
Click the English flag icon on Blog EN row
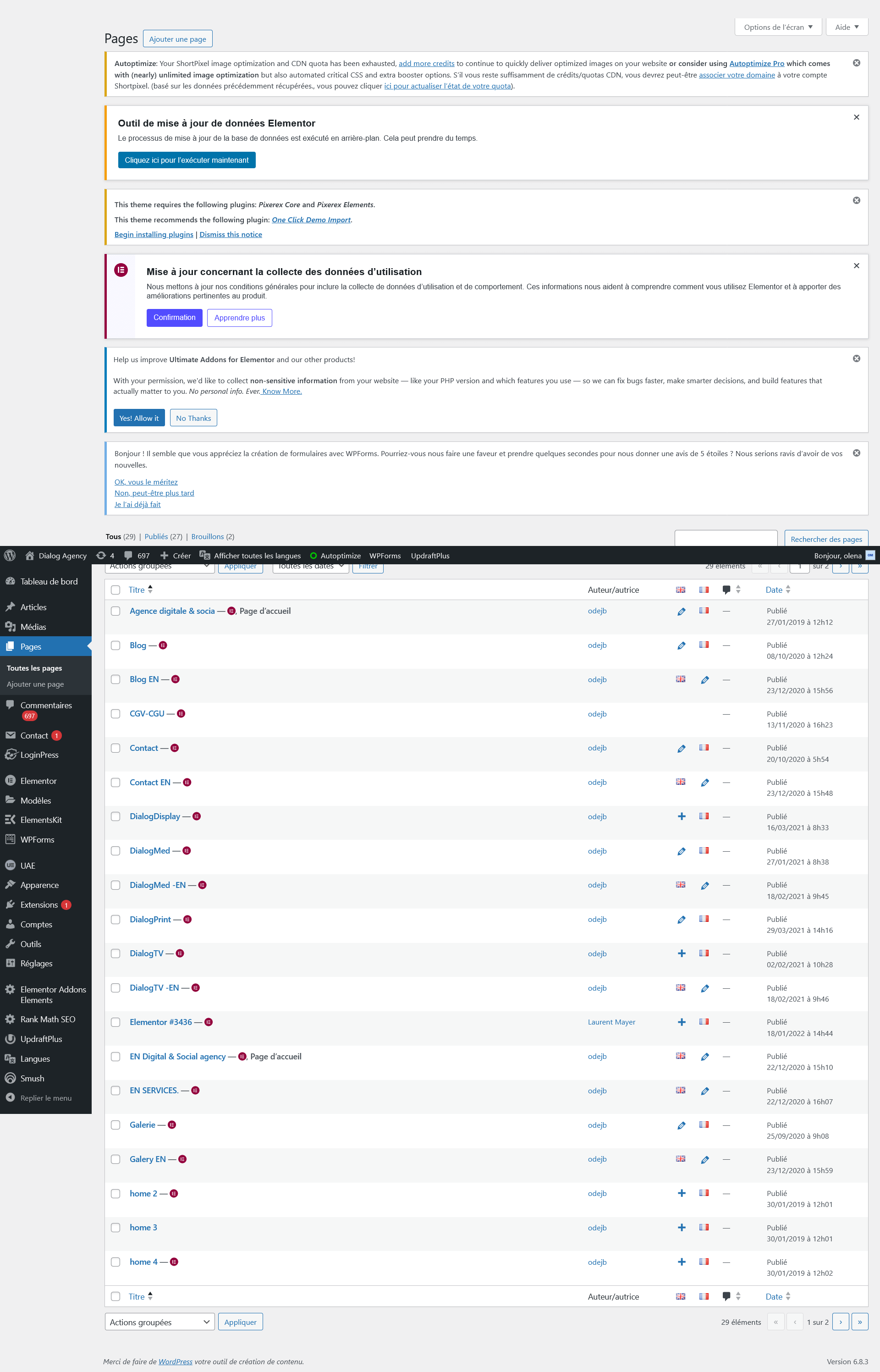[680, 679]
